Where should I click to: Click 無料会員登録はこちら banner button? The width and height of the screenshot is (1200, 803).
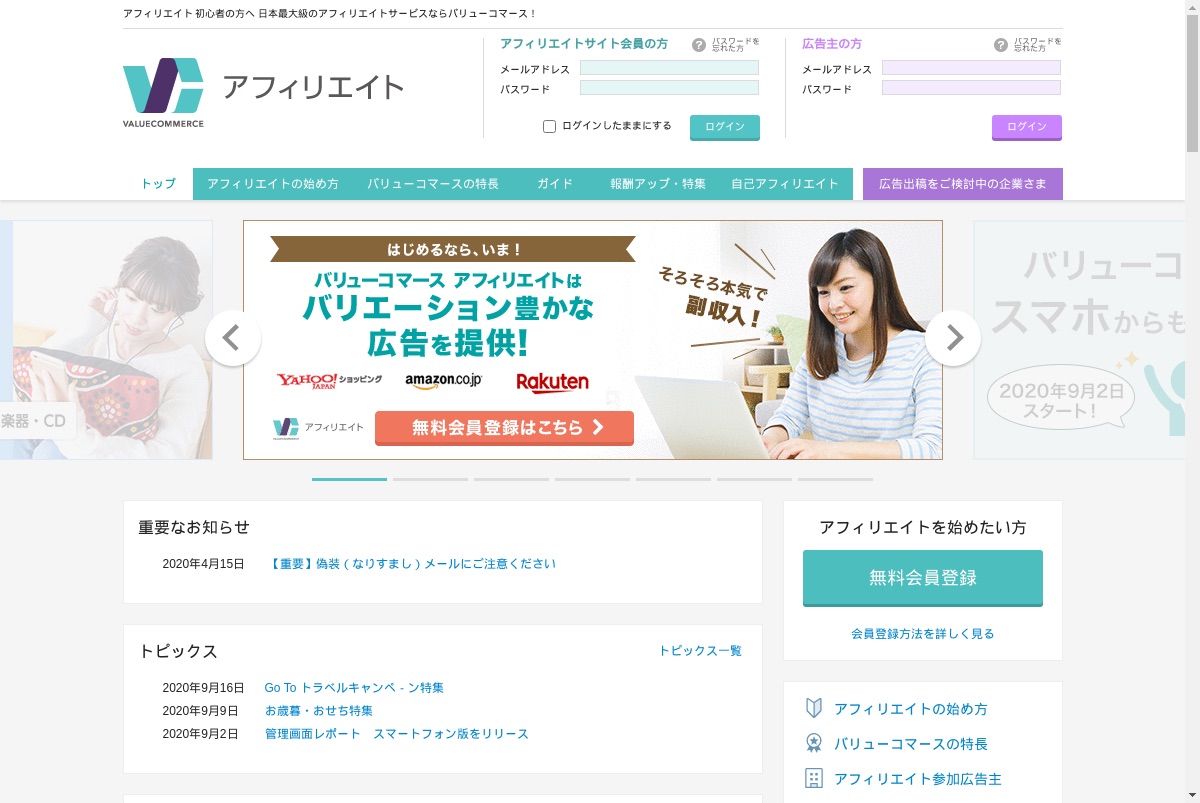tap(504, 428)
